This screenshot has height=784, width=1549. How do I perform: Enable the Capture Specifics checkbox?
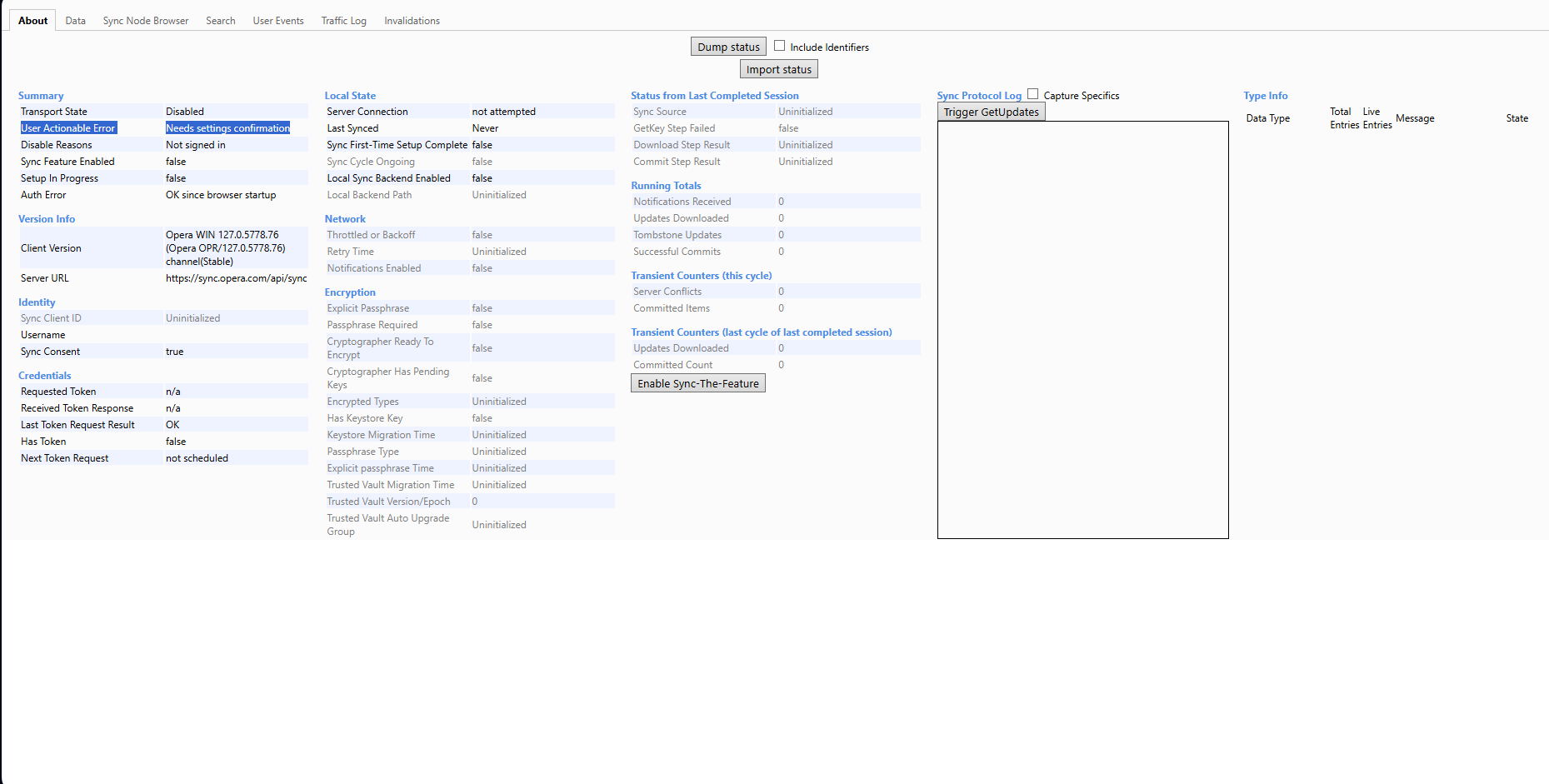click(1032, 93)
